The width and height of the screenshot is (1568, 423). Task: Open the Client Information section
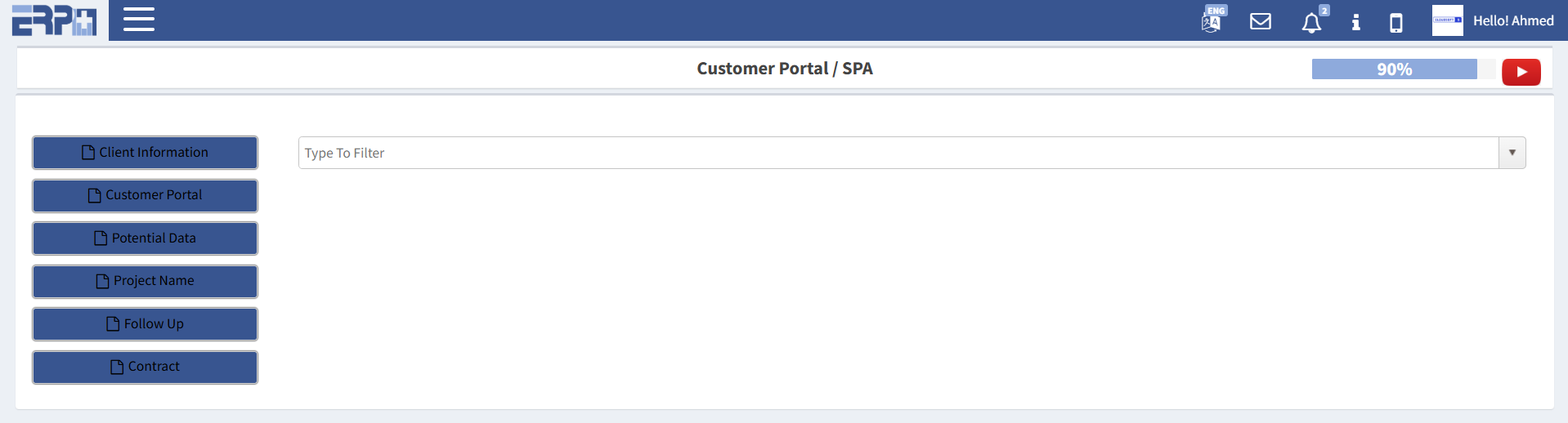145,153
